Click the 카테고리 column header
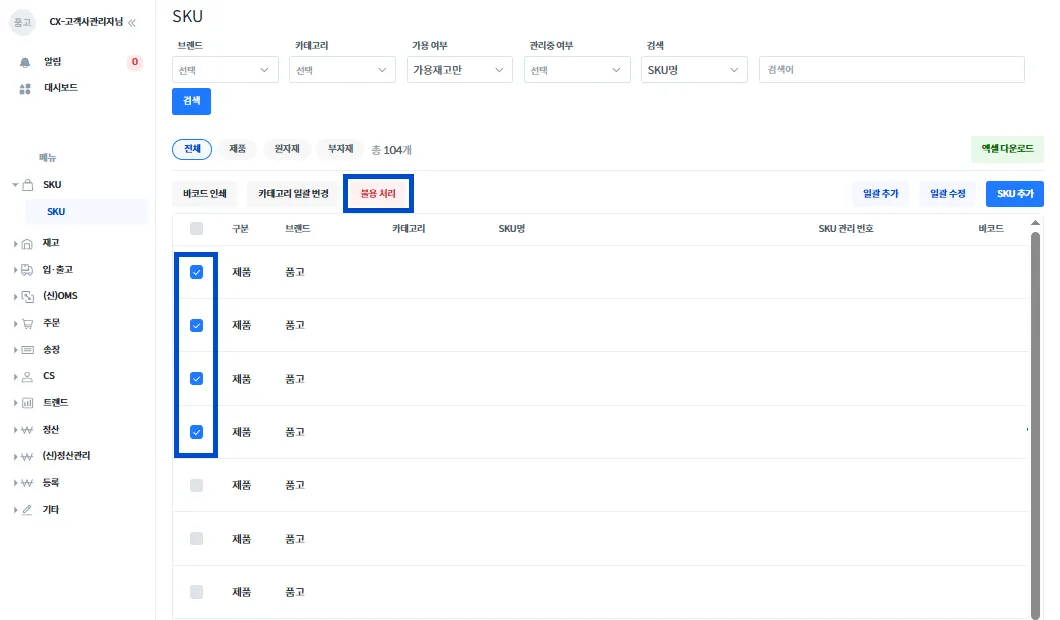1060x620 pixels. 408,229
